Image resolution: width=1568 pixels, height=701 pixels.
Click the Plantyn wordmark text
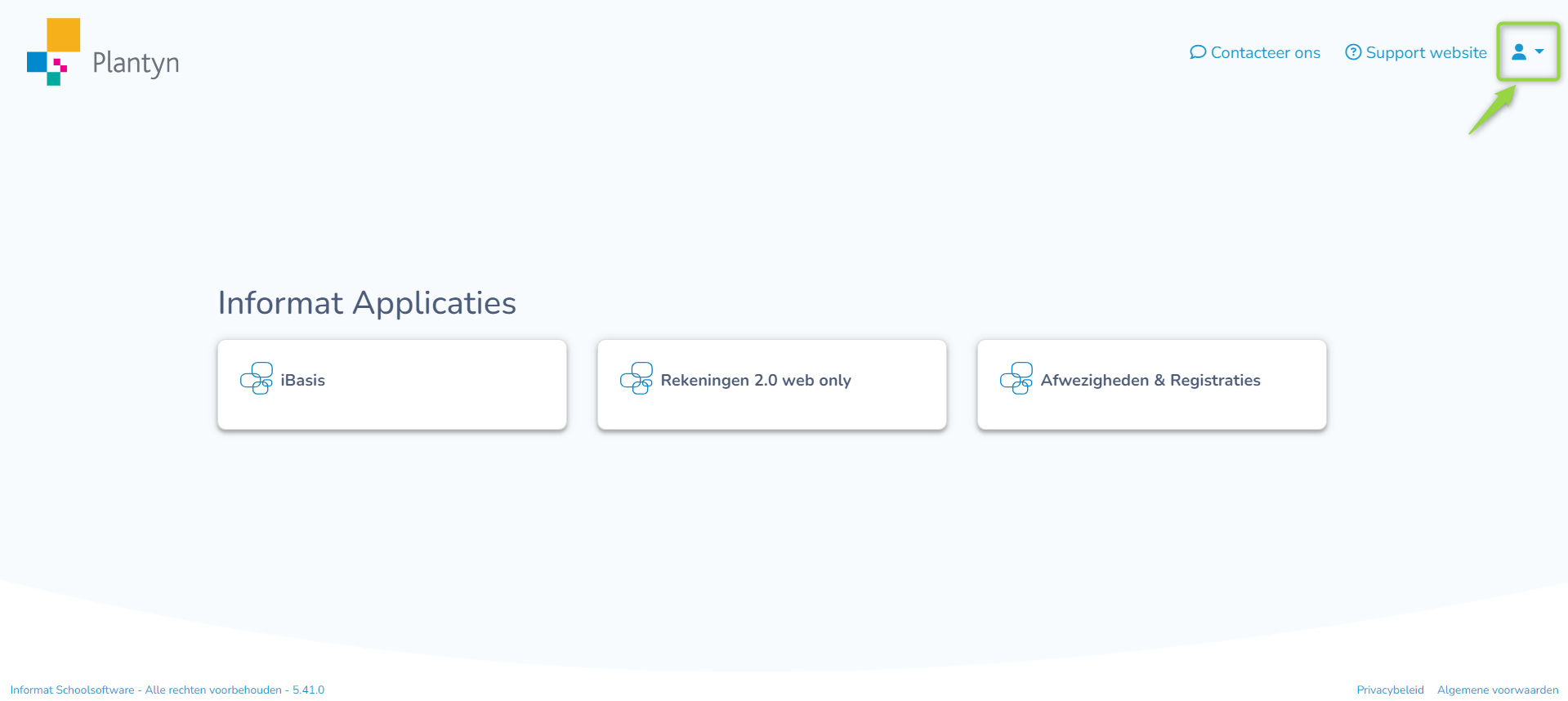136,63
